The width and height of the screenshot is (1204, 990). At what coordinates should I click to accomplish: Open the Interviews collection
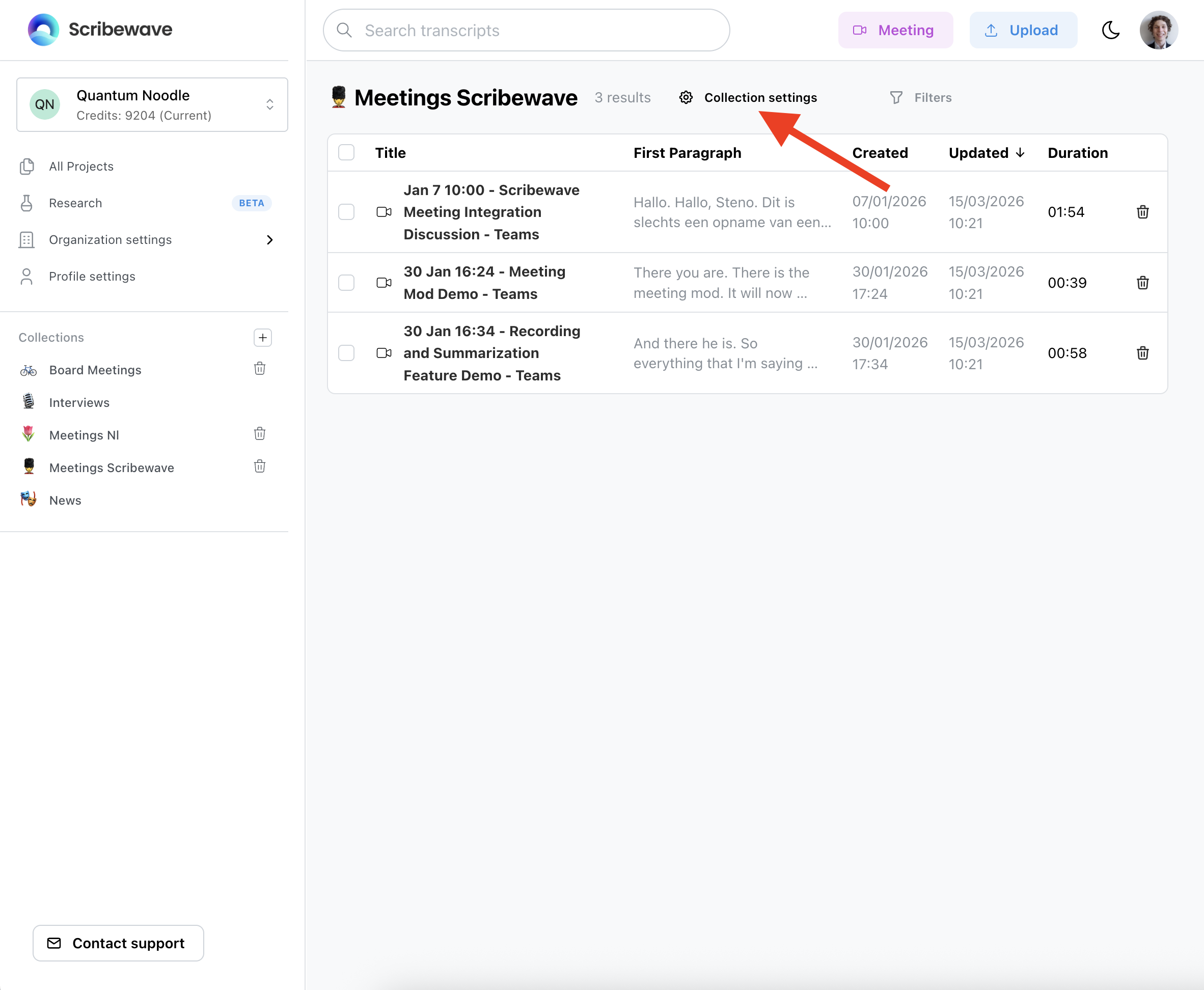coord(79,403)
